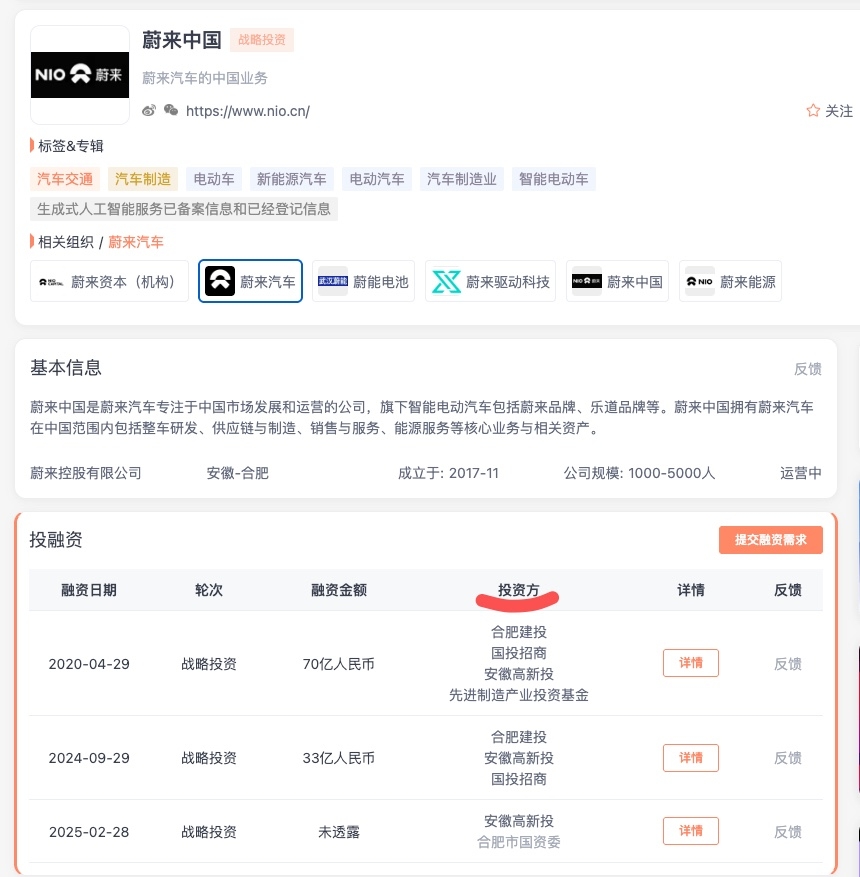Open the Weibo icon link

coord(149,110)
